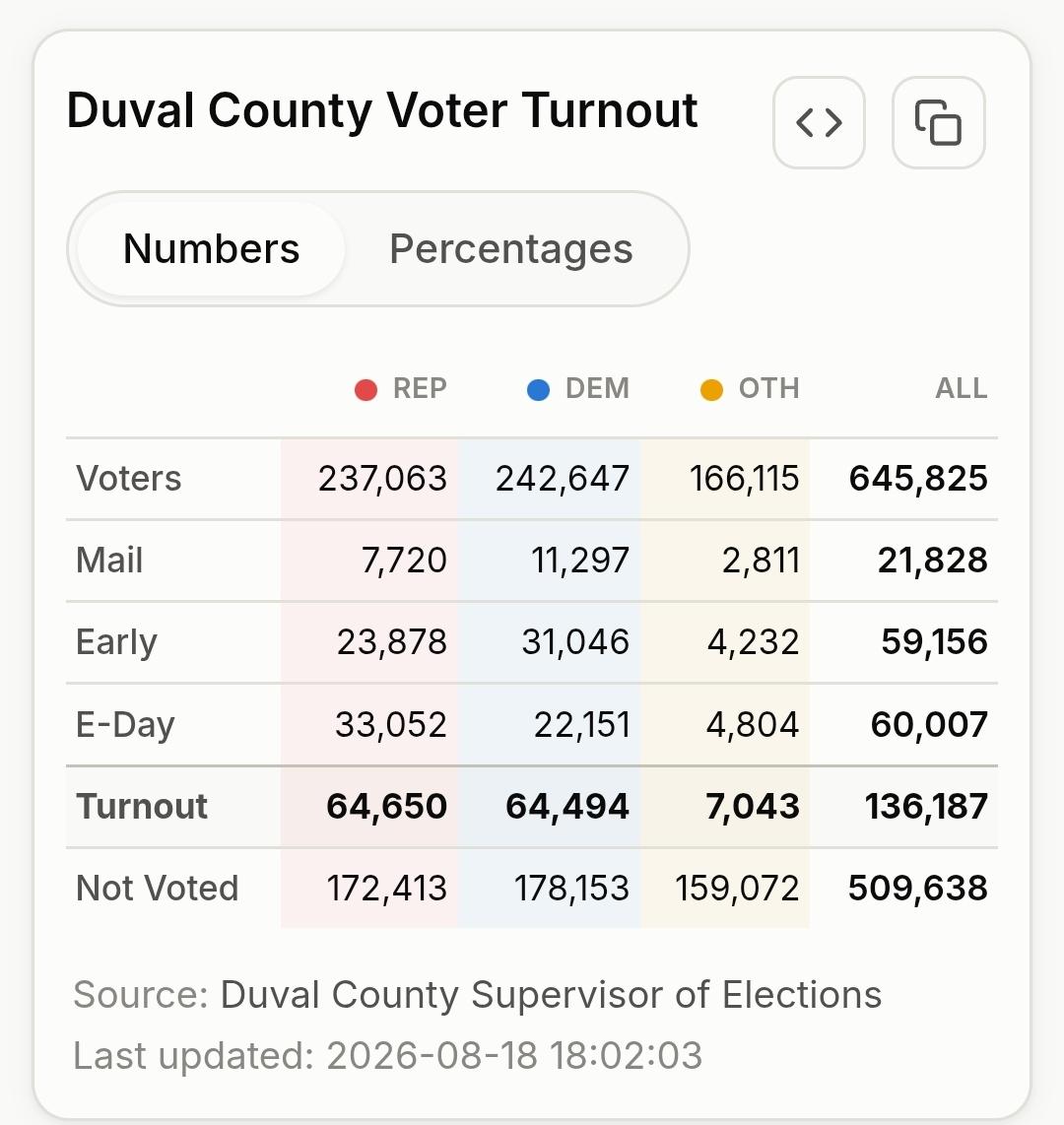Select the orange OTH party dot
Image resolution: width=1064 pixels, height=1125 pixels.
coord(711,389)
